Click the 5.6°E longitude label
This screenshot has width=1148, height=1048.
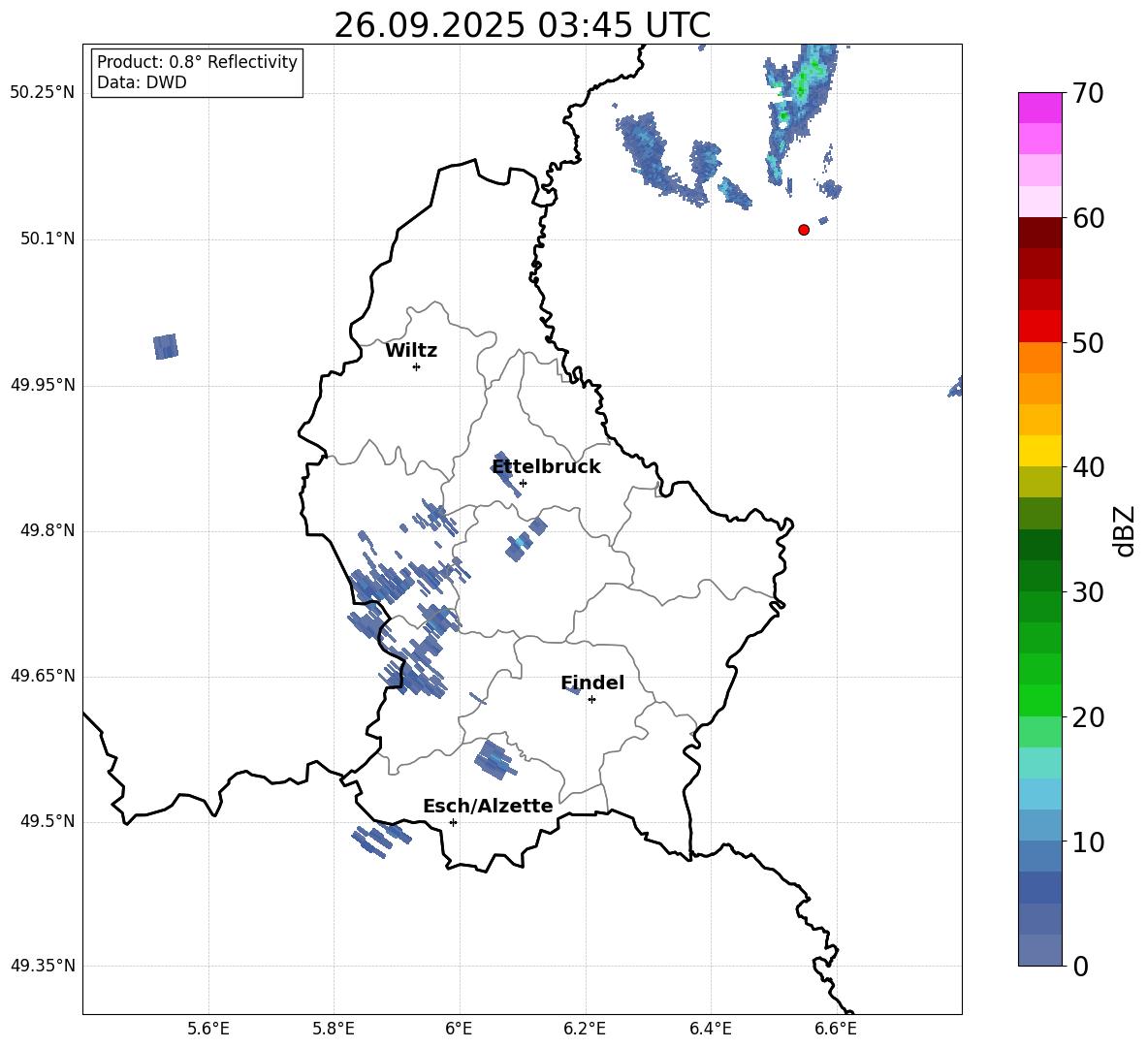(208, 1029)
